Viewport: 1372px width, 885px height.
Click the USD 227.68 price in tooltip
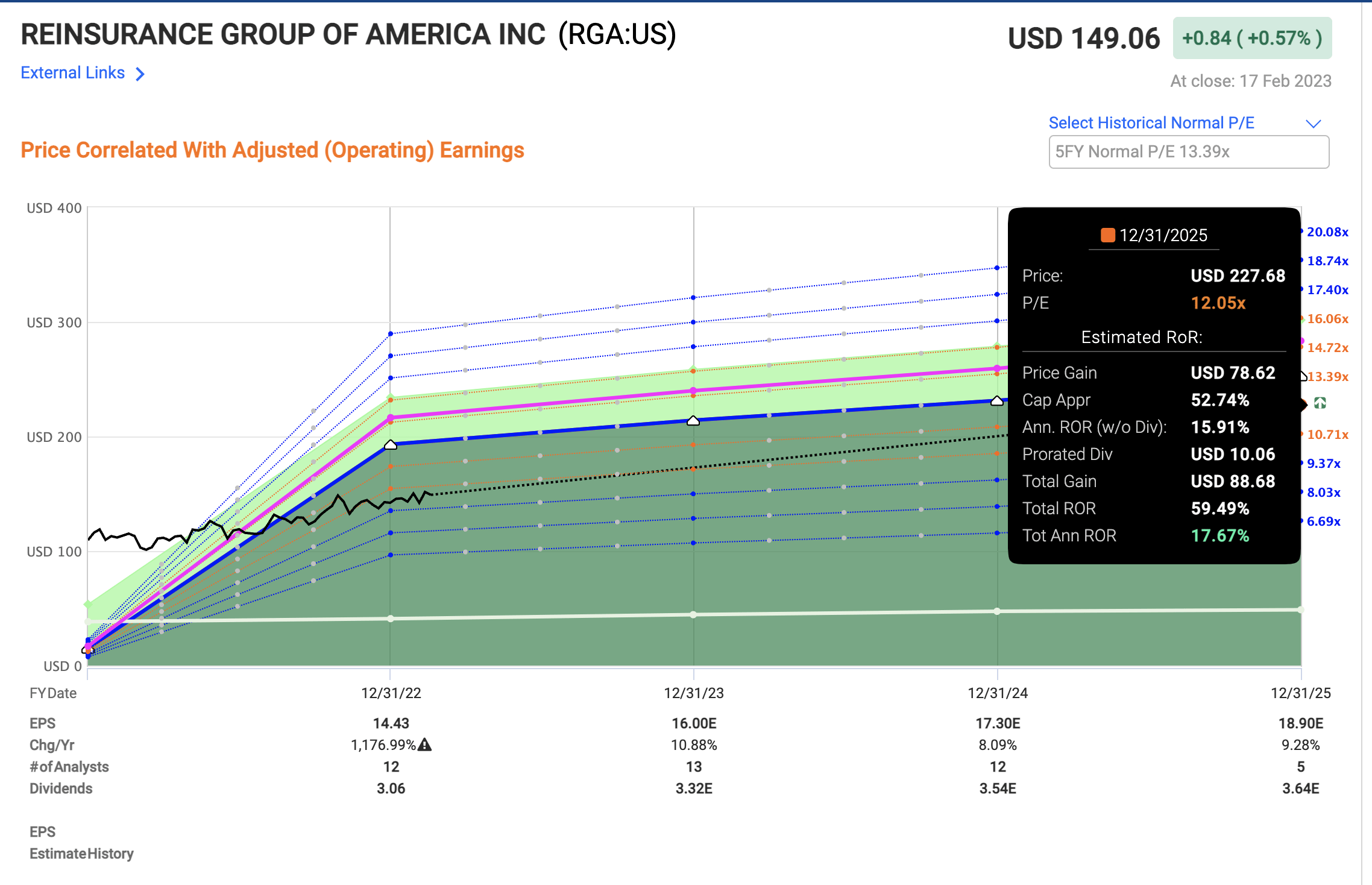pyautogui.click(x=1238, y=276)
